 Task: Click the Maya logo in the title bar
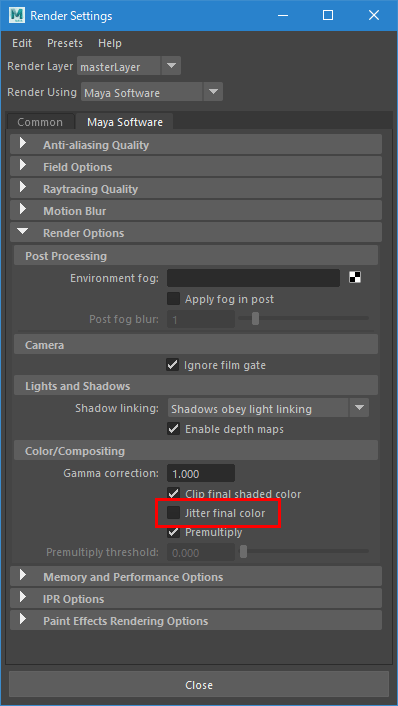17,16
